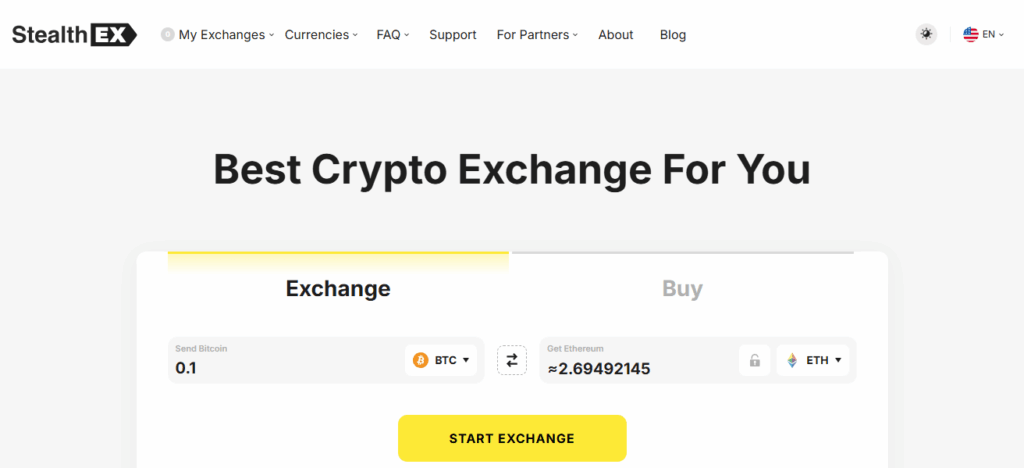
Task: Expand the For Partners menu
Action: (x=538, y=35)
